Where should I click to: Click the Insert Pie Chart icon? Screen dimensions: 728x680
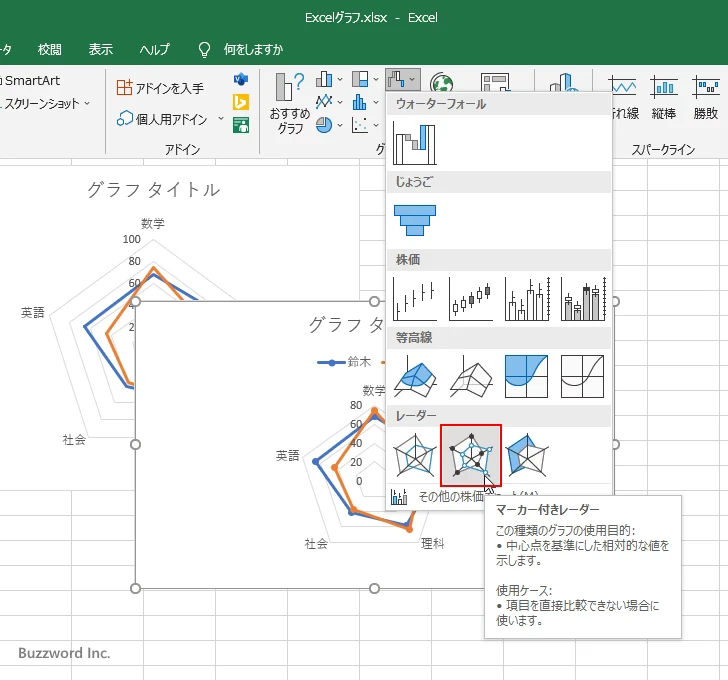coord(324,124)
